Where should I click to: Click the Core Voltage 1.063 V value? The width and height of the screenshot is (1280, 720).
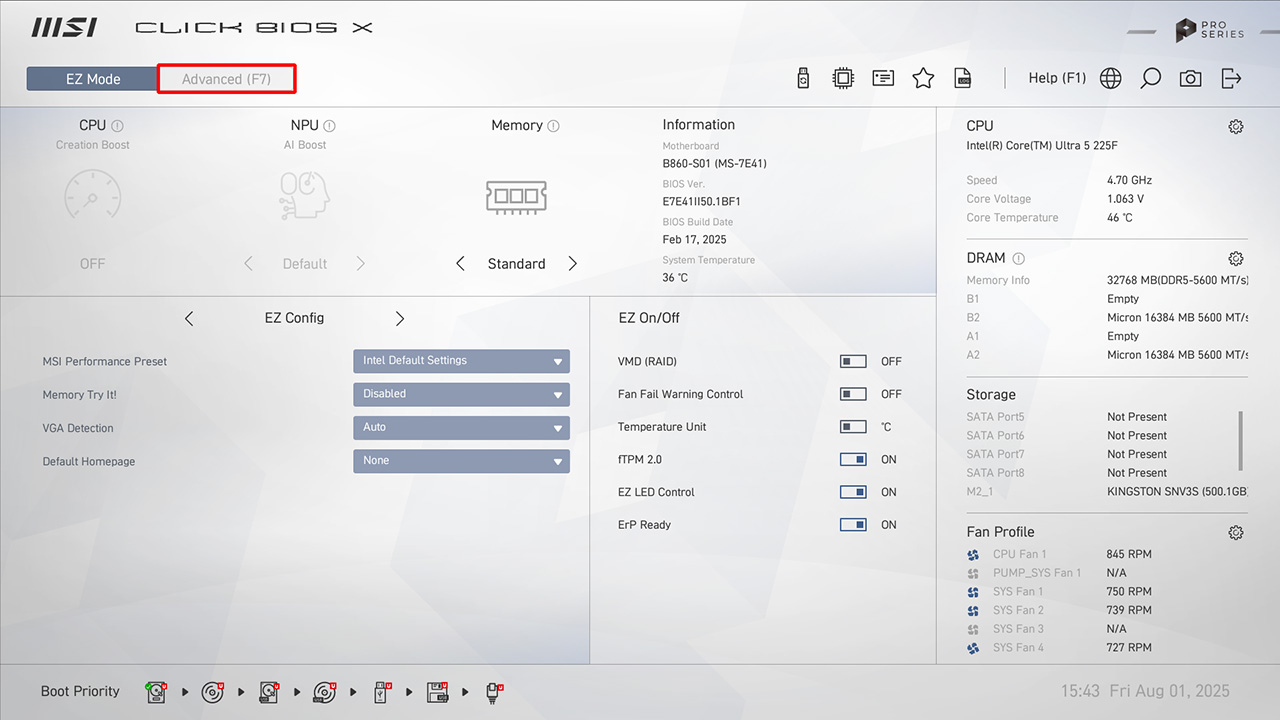pos(1125,199)
